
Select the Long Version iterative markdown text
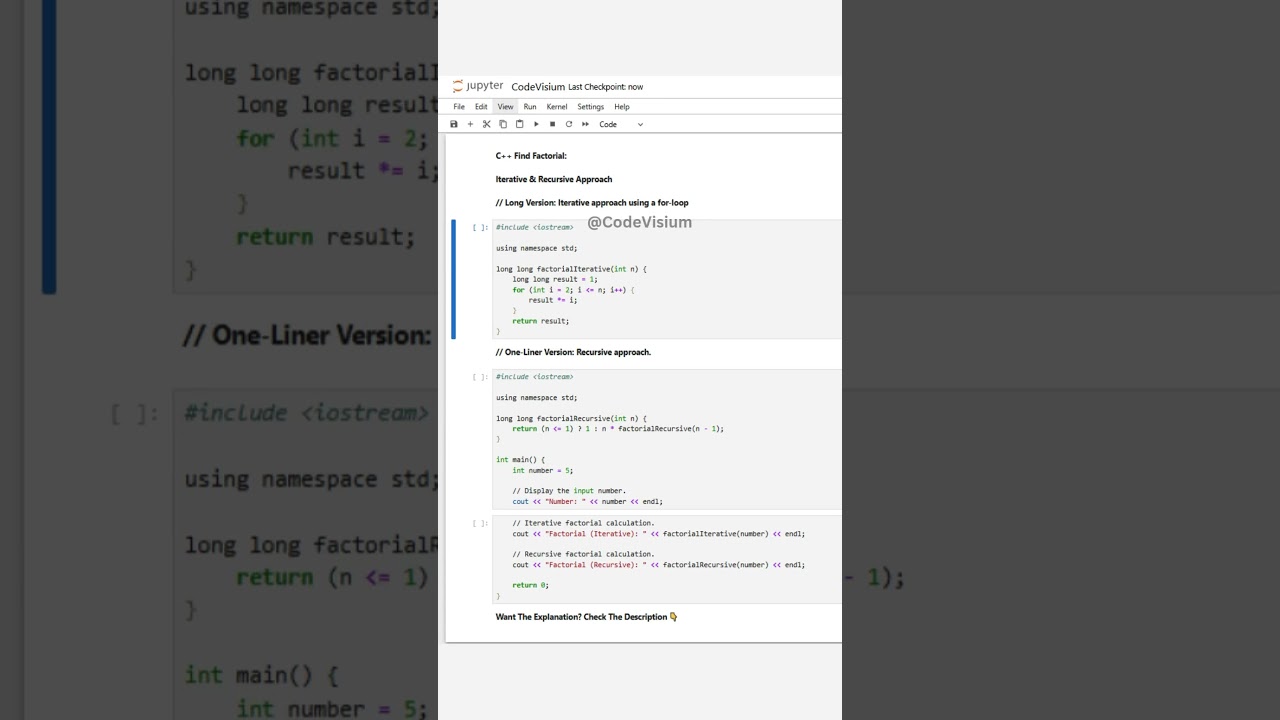point(592,203)
